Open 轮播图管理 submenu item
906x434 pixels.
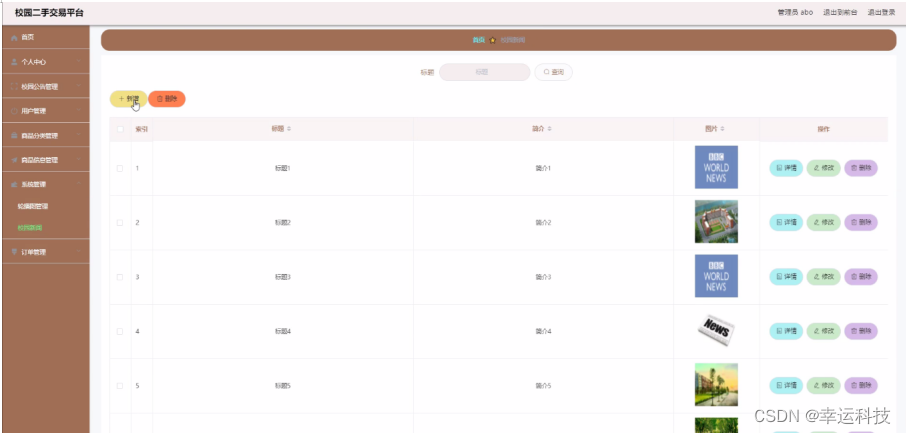click(33, 206)
